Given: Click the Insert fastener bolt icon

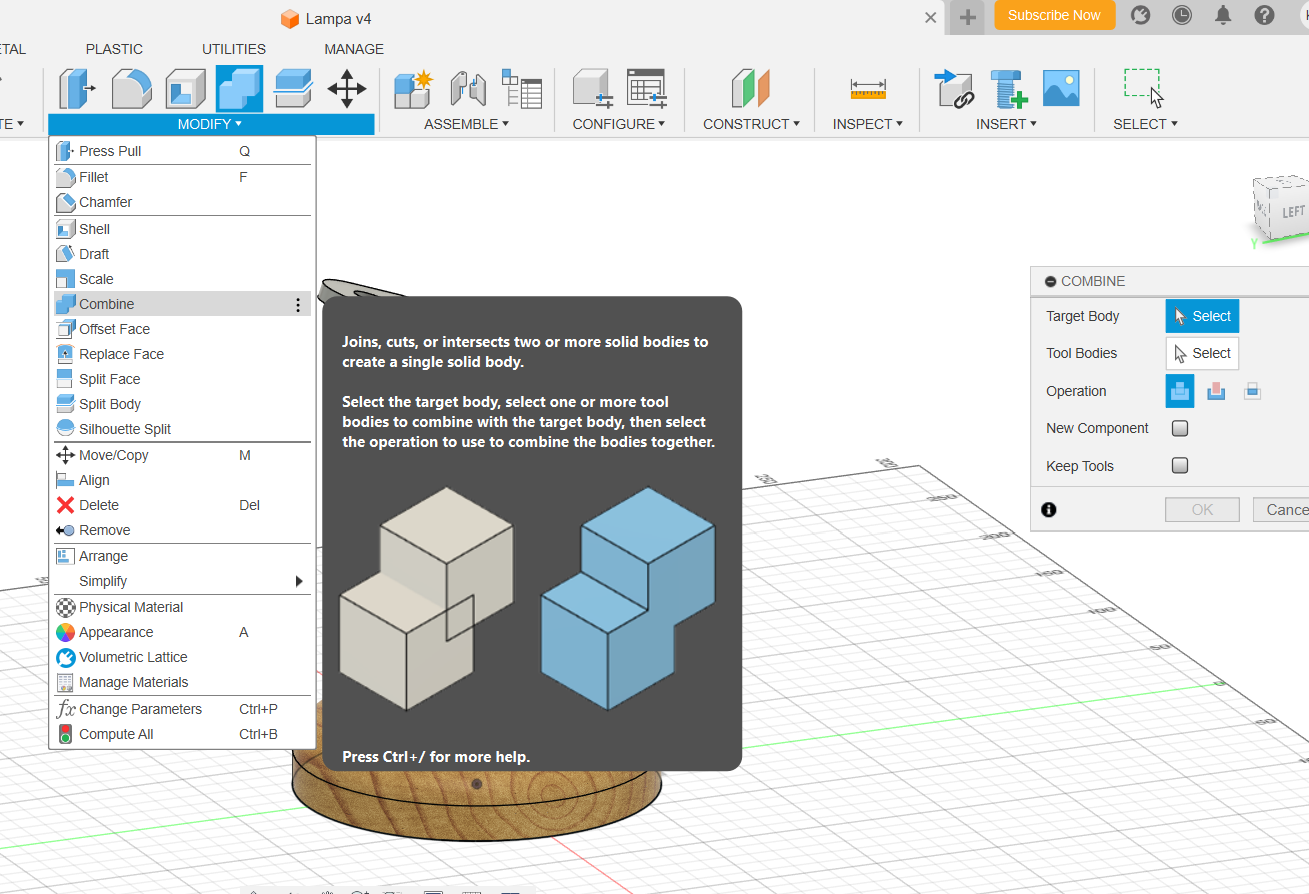Looking at the screenshot, I should (1008, 89).
